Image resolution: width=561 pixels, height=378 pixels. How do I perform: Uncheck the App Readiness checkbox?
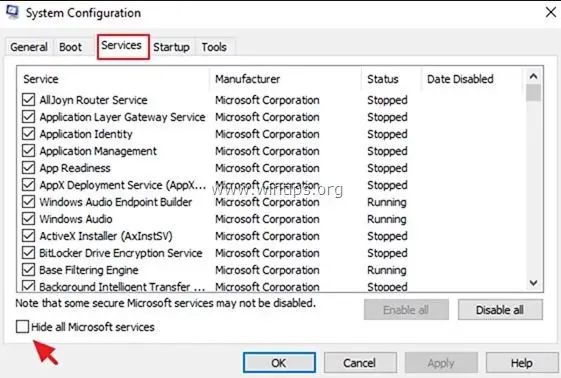click(28, 168)
